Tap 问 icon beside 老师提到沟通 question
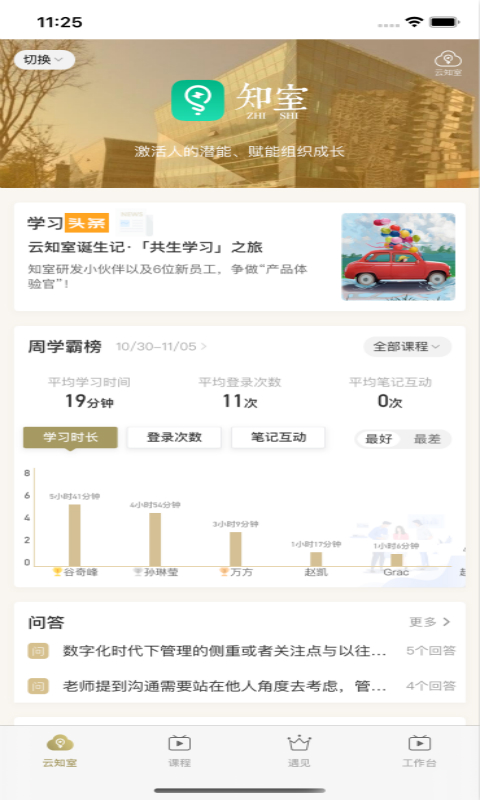The height and width of the screenshot is (800, 480). [38, 686]
